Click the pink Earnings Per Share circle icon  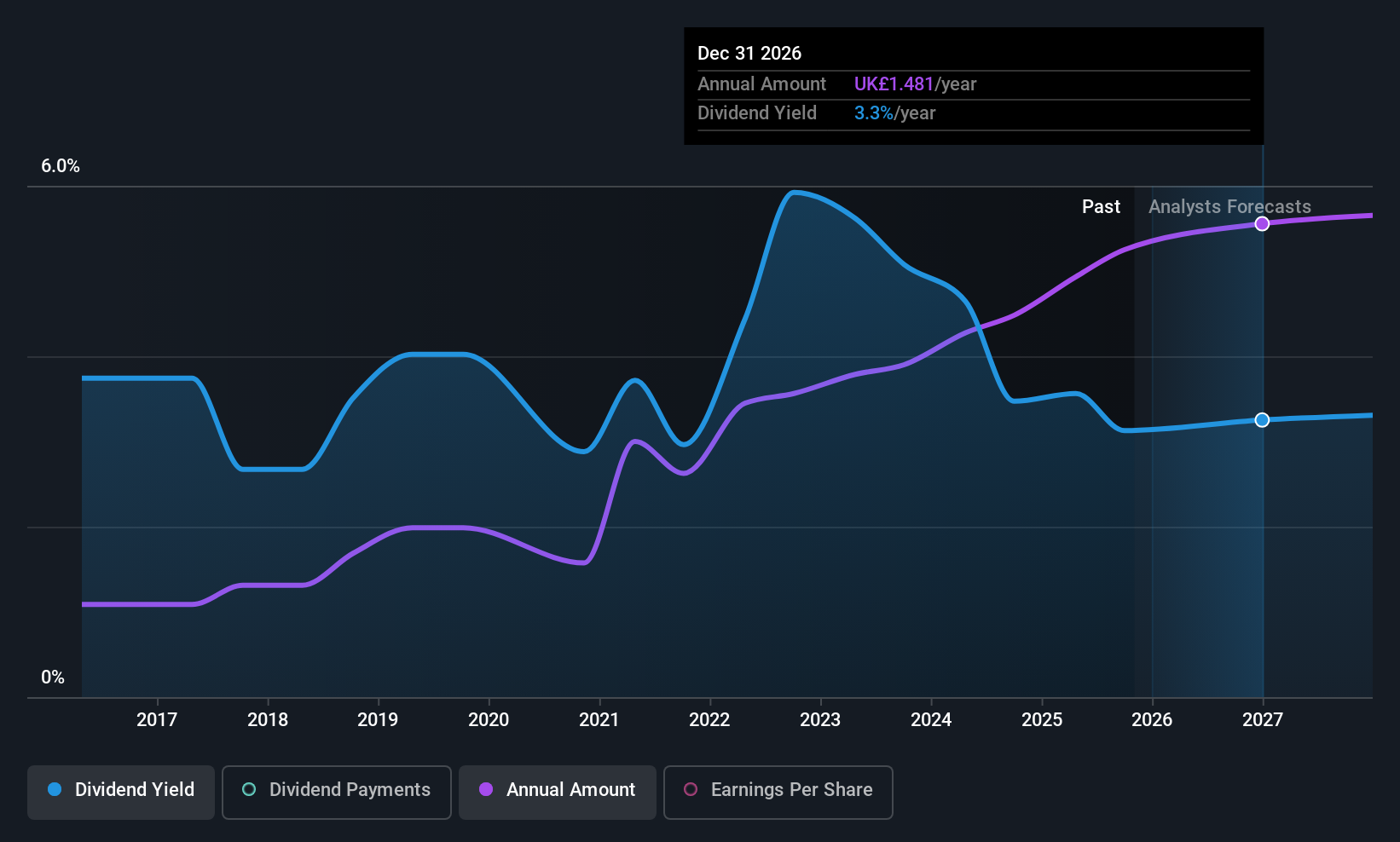pos(690,791)
